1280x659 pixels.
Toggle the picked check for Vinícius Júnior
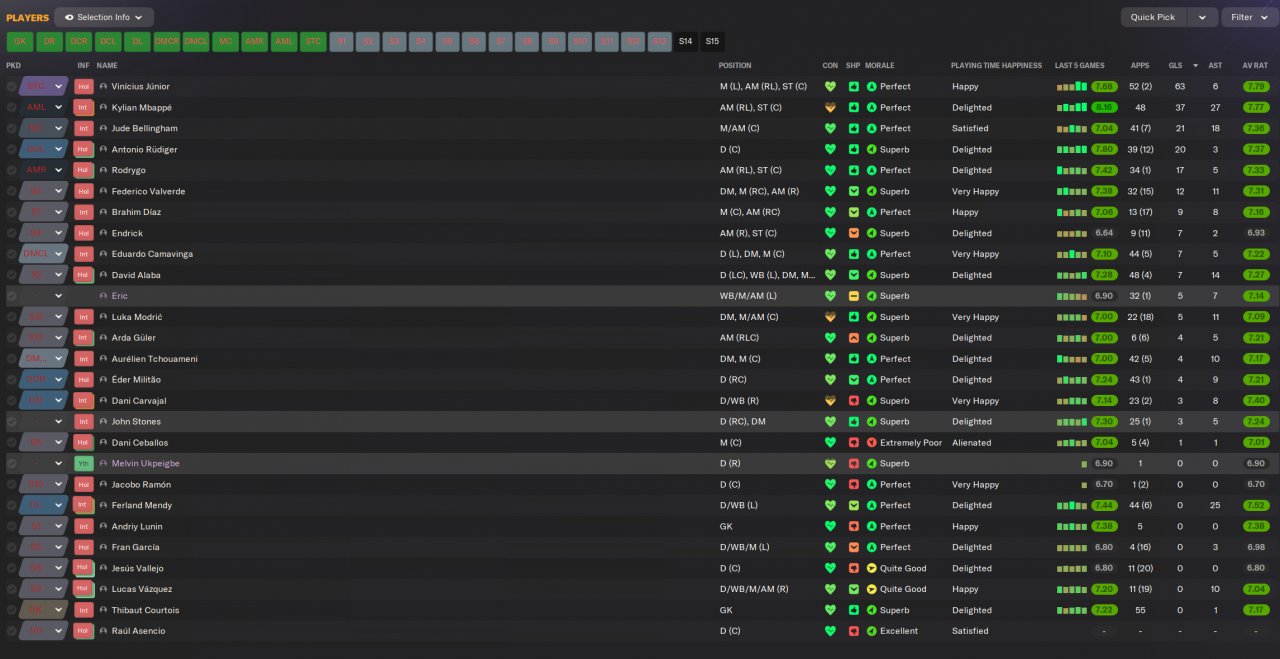[x=11, y=87]
